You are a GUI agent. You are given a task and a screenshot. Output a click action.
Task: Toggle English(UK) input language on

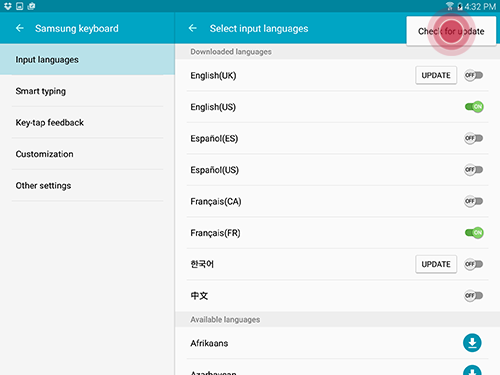[474, 75]
